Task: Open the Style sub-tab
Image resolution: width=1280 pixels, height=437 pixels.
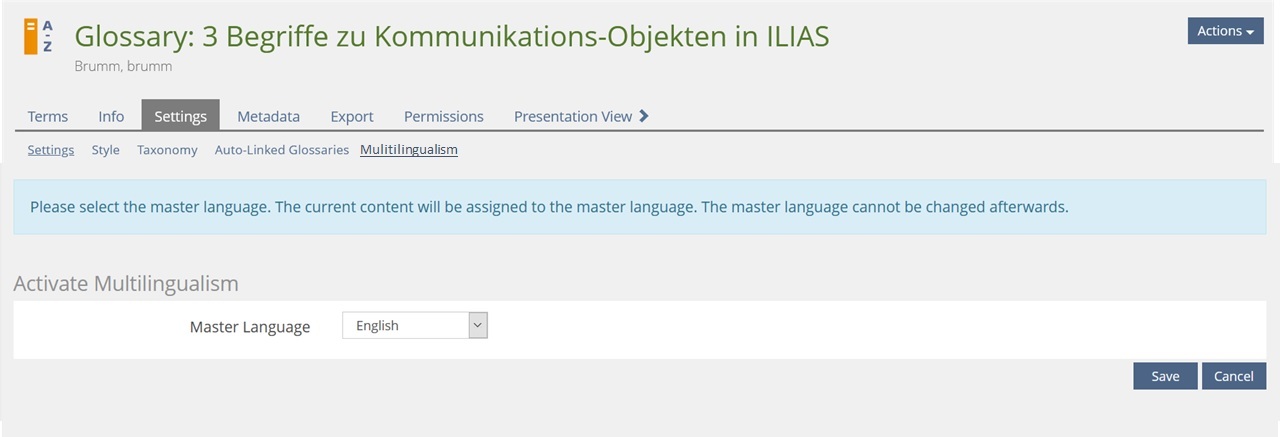Action: (x=105, y=150)
